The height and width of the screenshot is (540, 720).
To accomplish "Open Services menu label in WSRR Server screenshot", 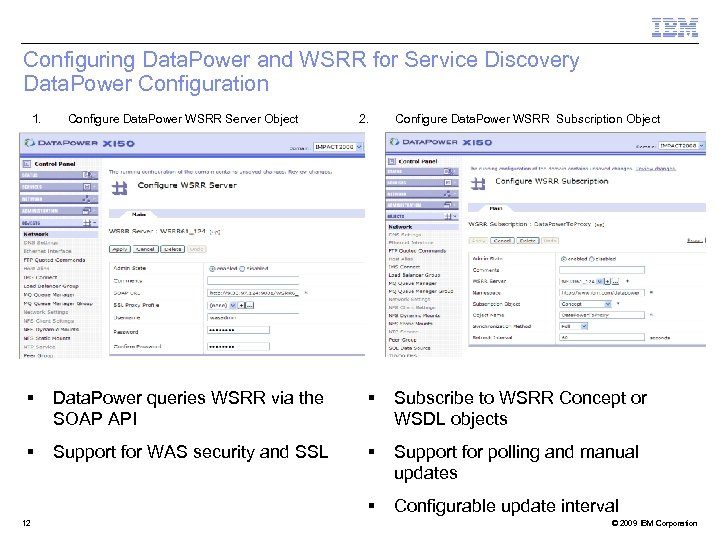I will pos(32,187).
